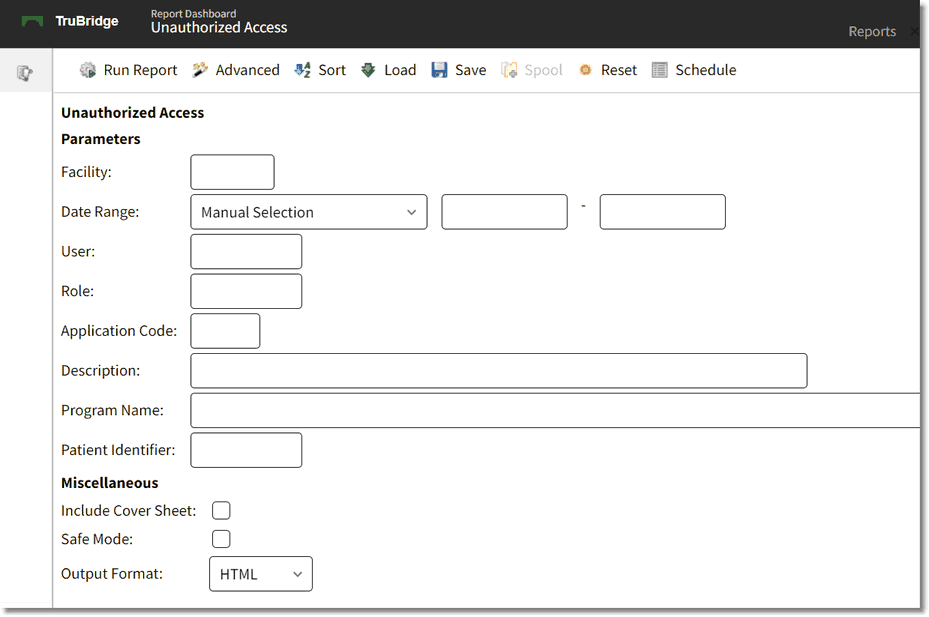Viewport: 929px width, 617px height.
Task: Open the Date Range selection dropdown
Action: click(308, 211)
